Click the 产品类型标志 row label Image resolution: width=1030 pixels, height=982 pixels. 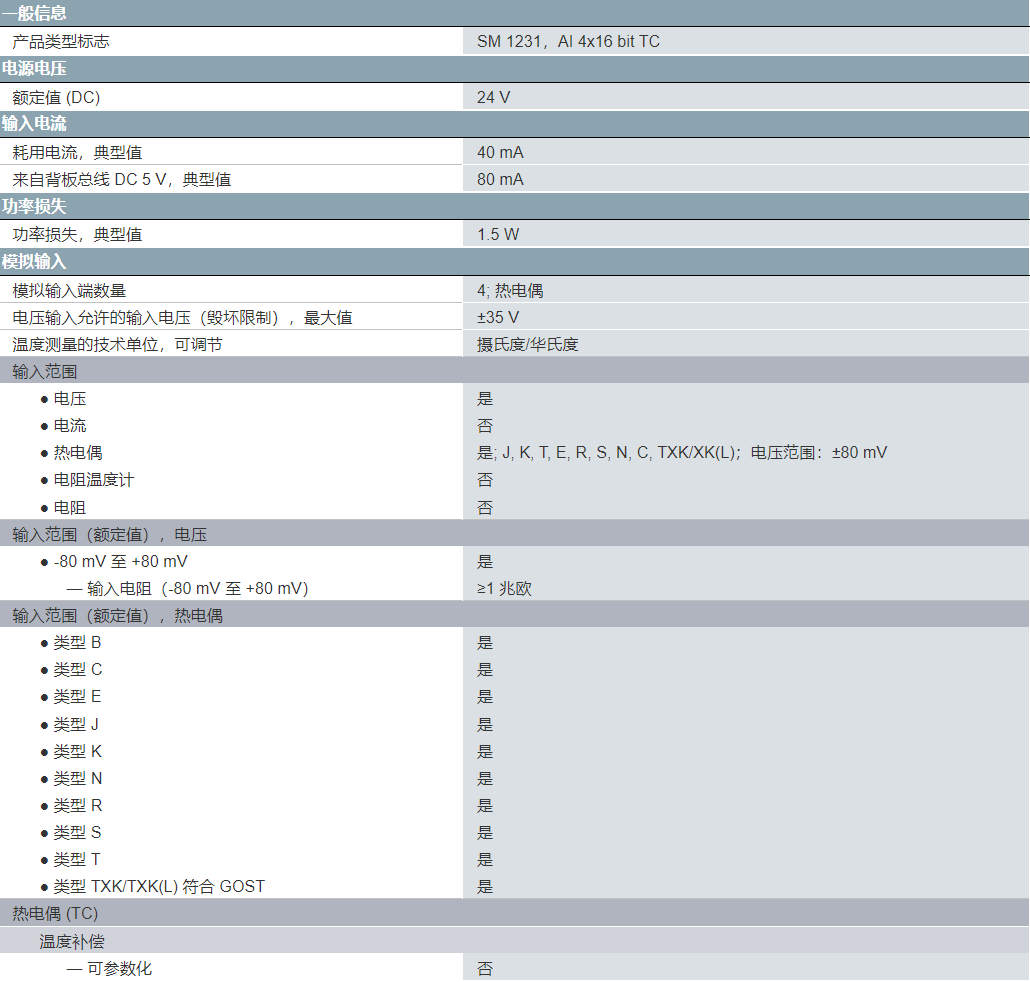click(61, 41)
